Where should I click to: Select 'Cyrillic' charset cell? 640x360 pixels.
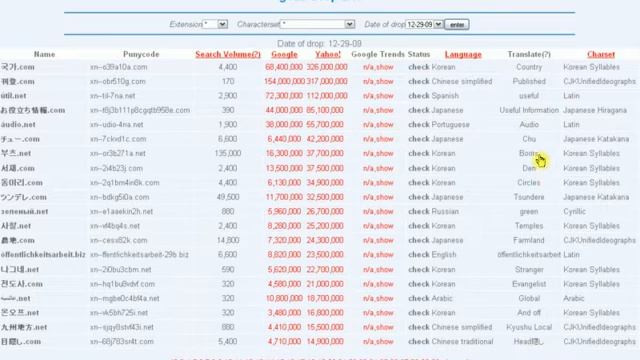[x=574, y=211]
